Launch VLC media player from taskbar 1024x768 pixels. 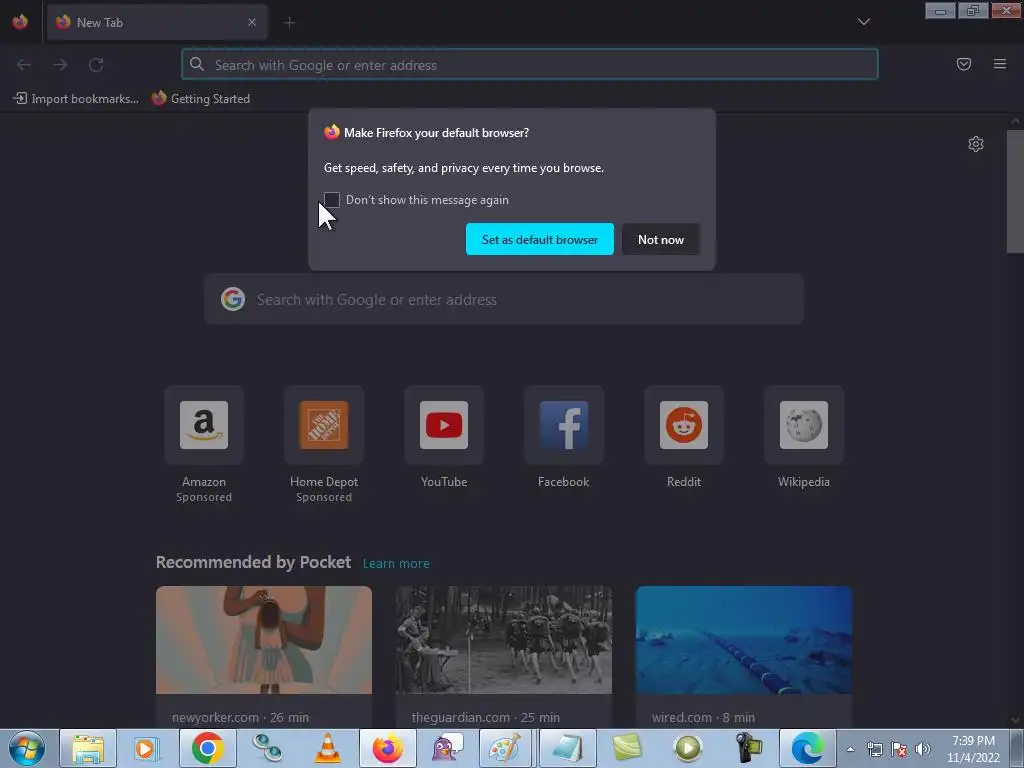point(327,748)
